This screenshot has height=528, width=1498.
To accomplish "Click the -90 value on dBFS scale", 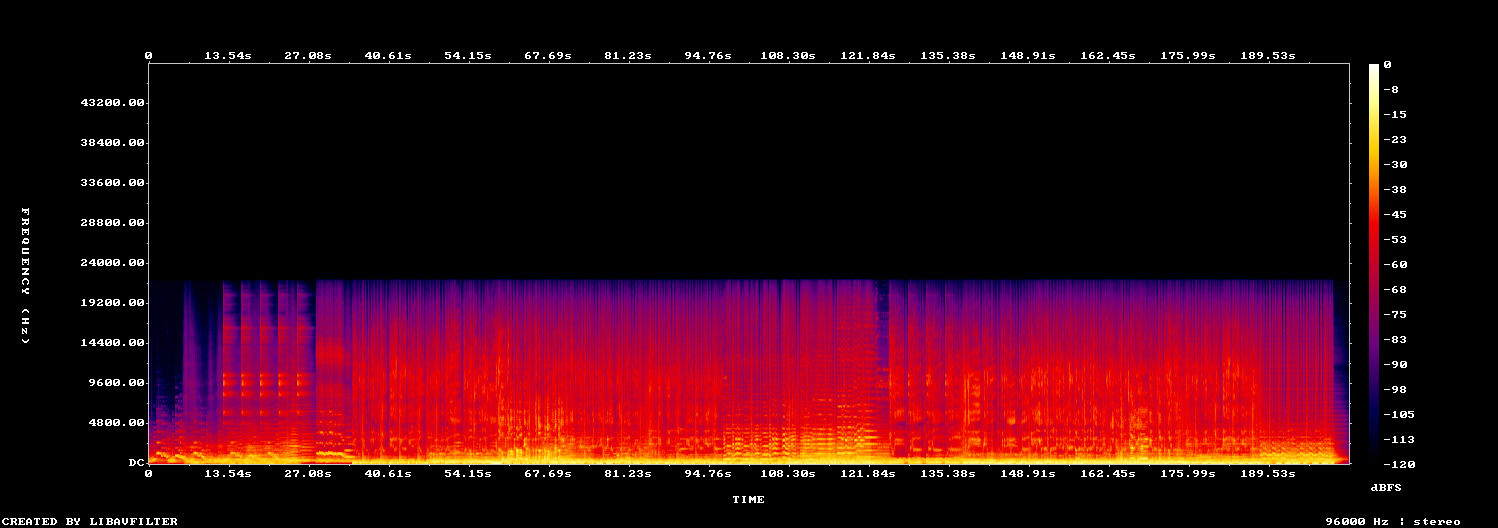I will (1395, 364).
